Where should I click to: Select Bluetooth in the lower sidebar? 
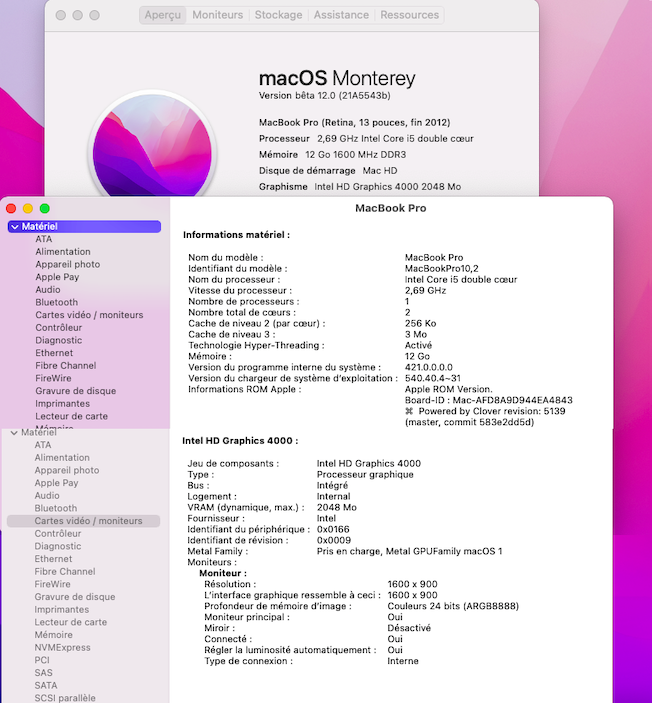pyautogui.click(x=56, y=508)
